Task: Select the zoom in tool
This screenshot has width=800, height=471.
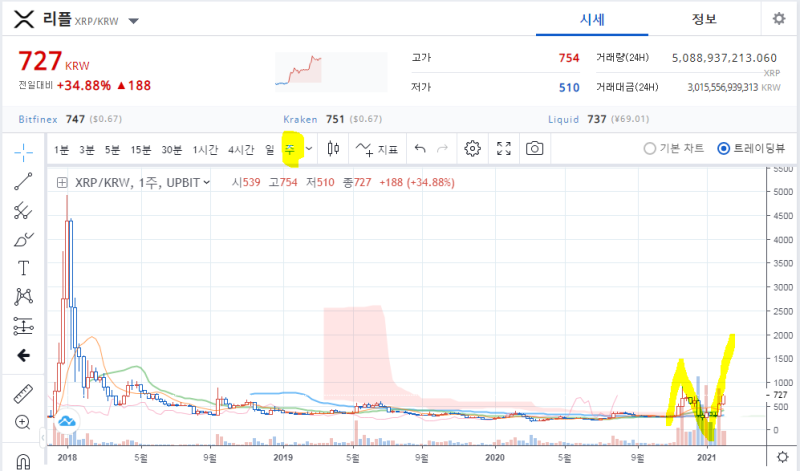Action: coord(23,422)
